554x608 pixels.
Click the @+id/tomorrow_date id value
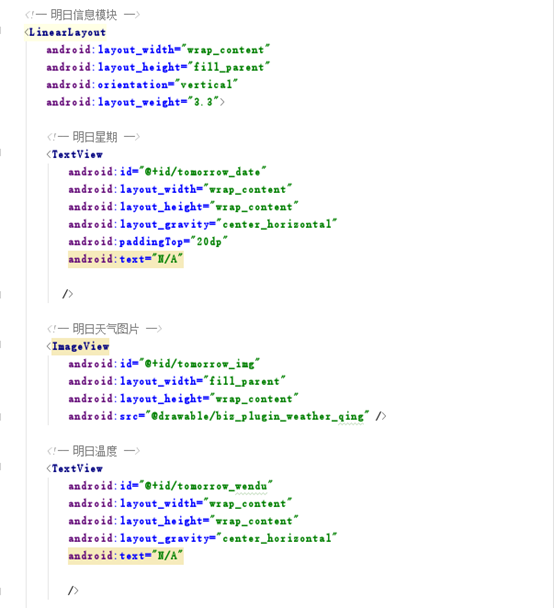coord(202,171)
